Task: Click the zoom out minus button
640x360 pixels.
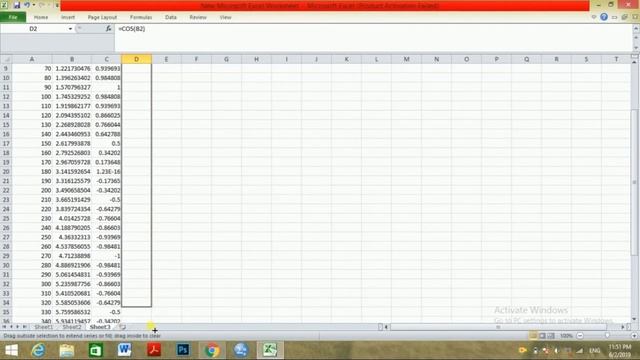Action: 580,336
